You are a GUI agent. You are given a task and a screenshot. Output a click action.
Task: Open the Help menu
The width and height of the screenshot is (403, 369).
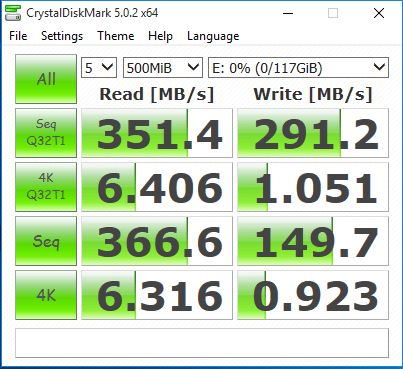tap(160, 36)
